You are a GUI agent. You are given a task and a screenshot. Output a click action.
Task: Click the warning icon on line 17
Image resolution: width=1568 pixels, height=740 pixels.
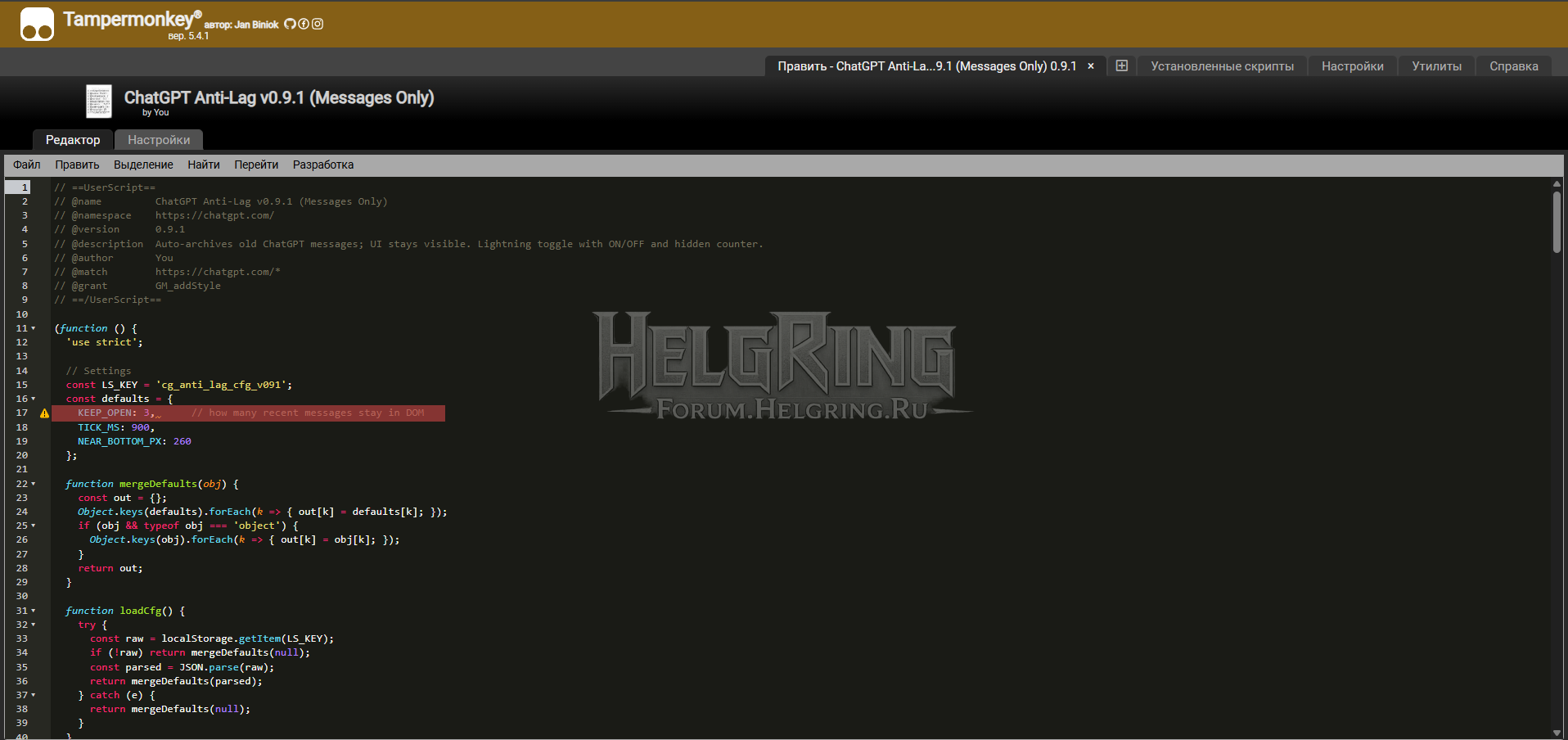click(44, 413)
